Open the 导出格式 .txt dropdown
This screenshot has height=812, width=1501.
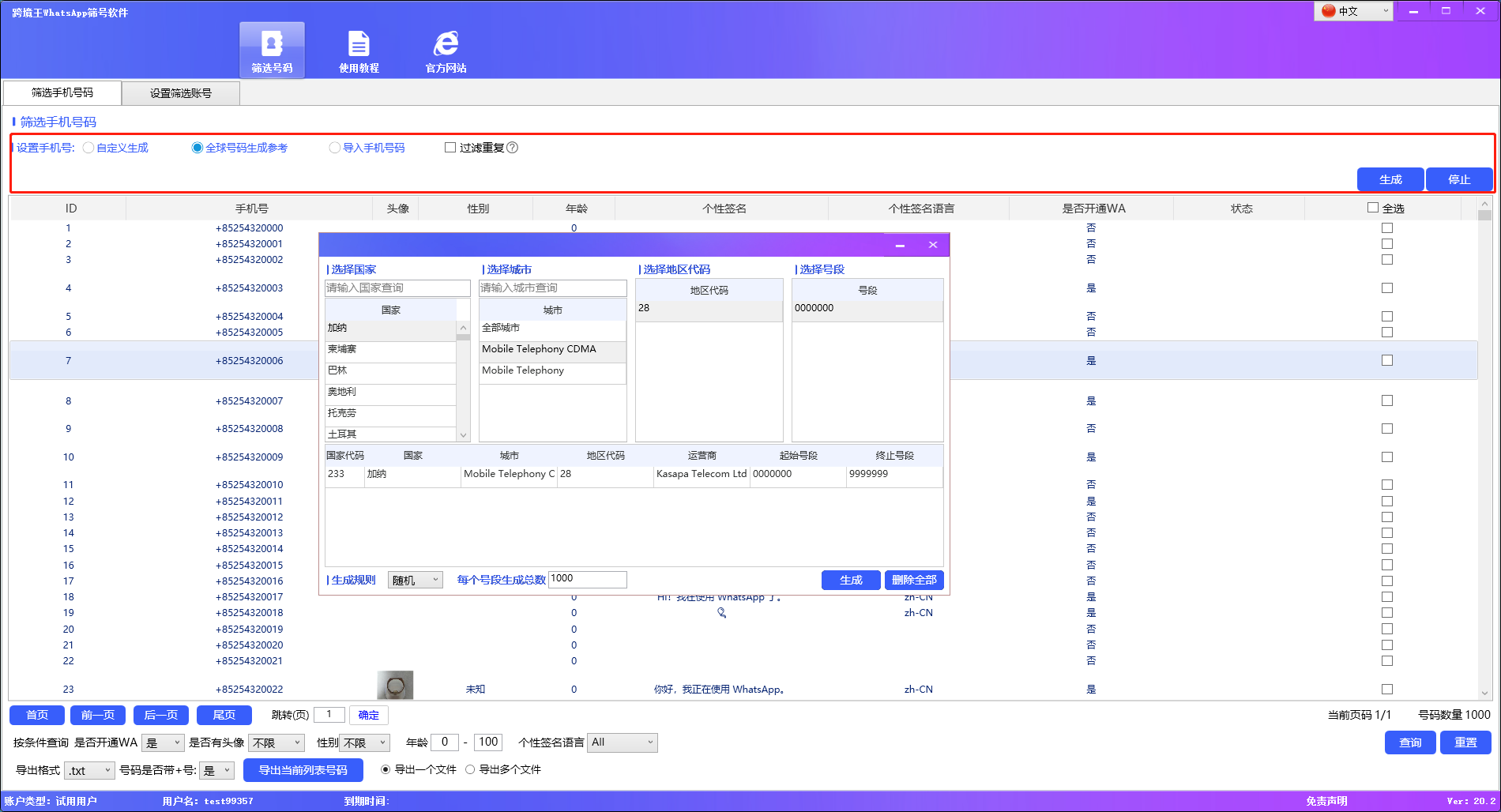point(88,769)
